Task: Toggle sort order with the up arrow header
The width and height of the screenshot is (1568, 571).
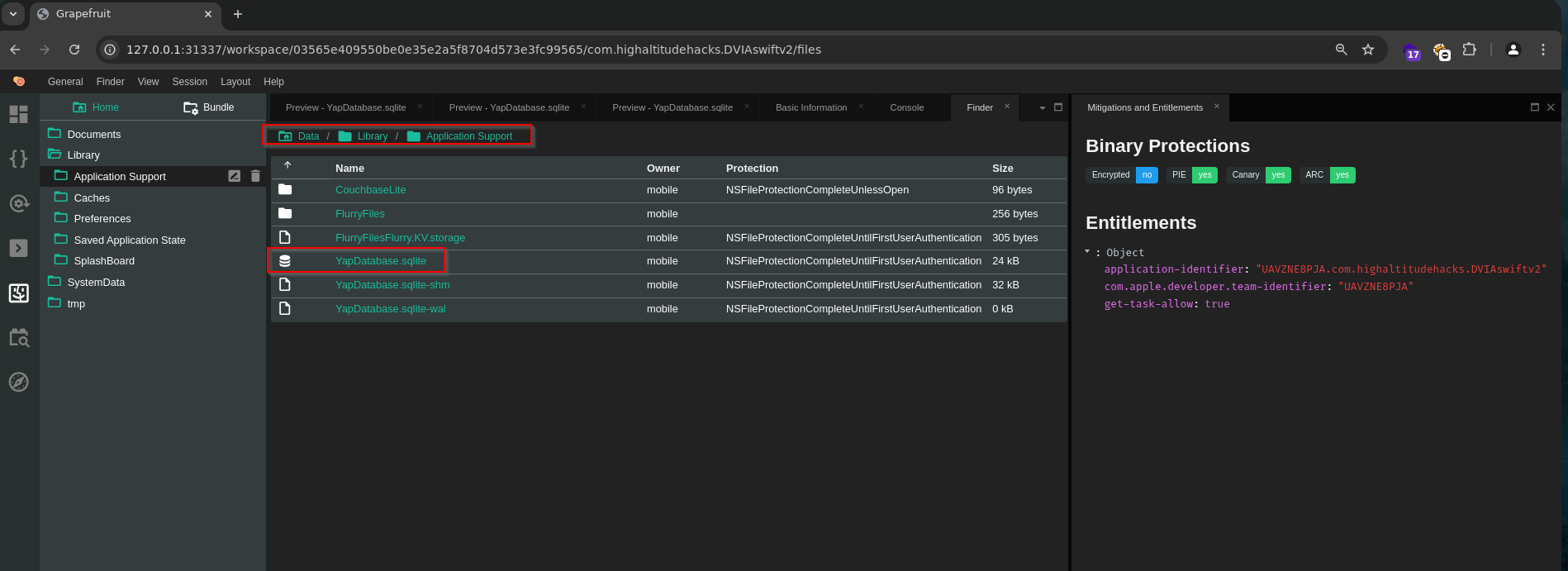Action: pyautogui.click(x=287, y=165)
